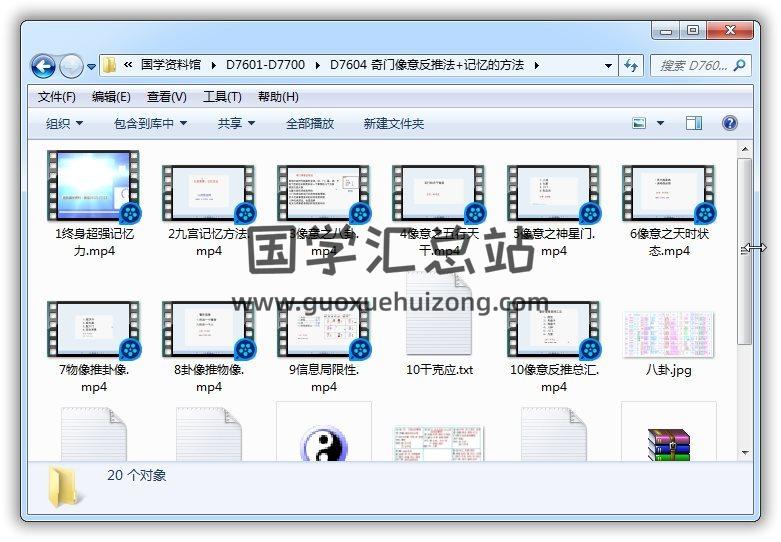Select video 2九宫记忆方法.mp4
The height and width of the screenshot is (542, 781).
pos(209,212)
